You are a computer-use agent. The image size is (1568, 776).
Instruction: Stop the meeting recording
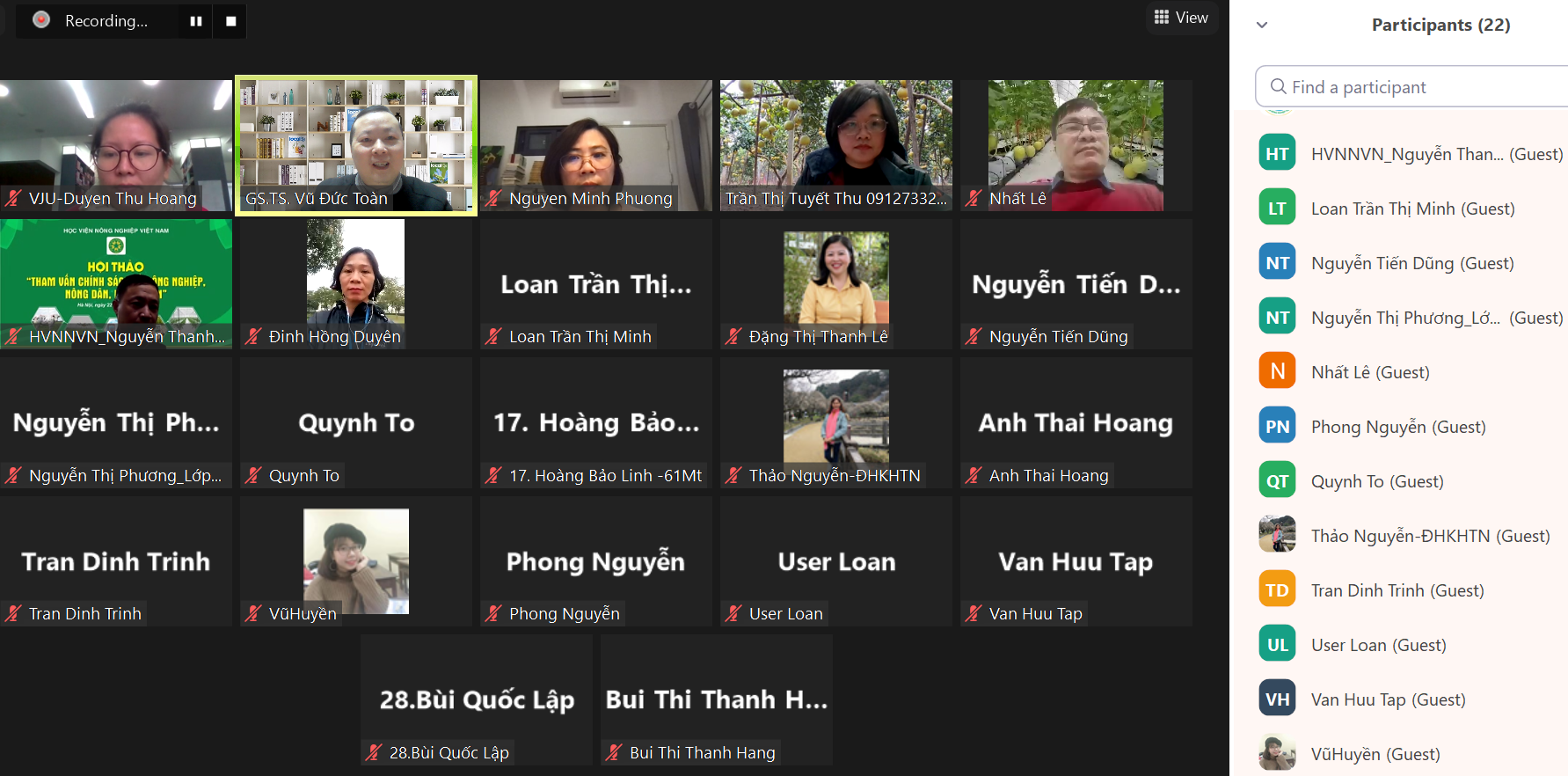click(230, 21)
